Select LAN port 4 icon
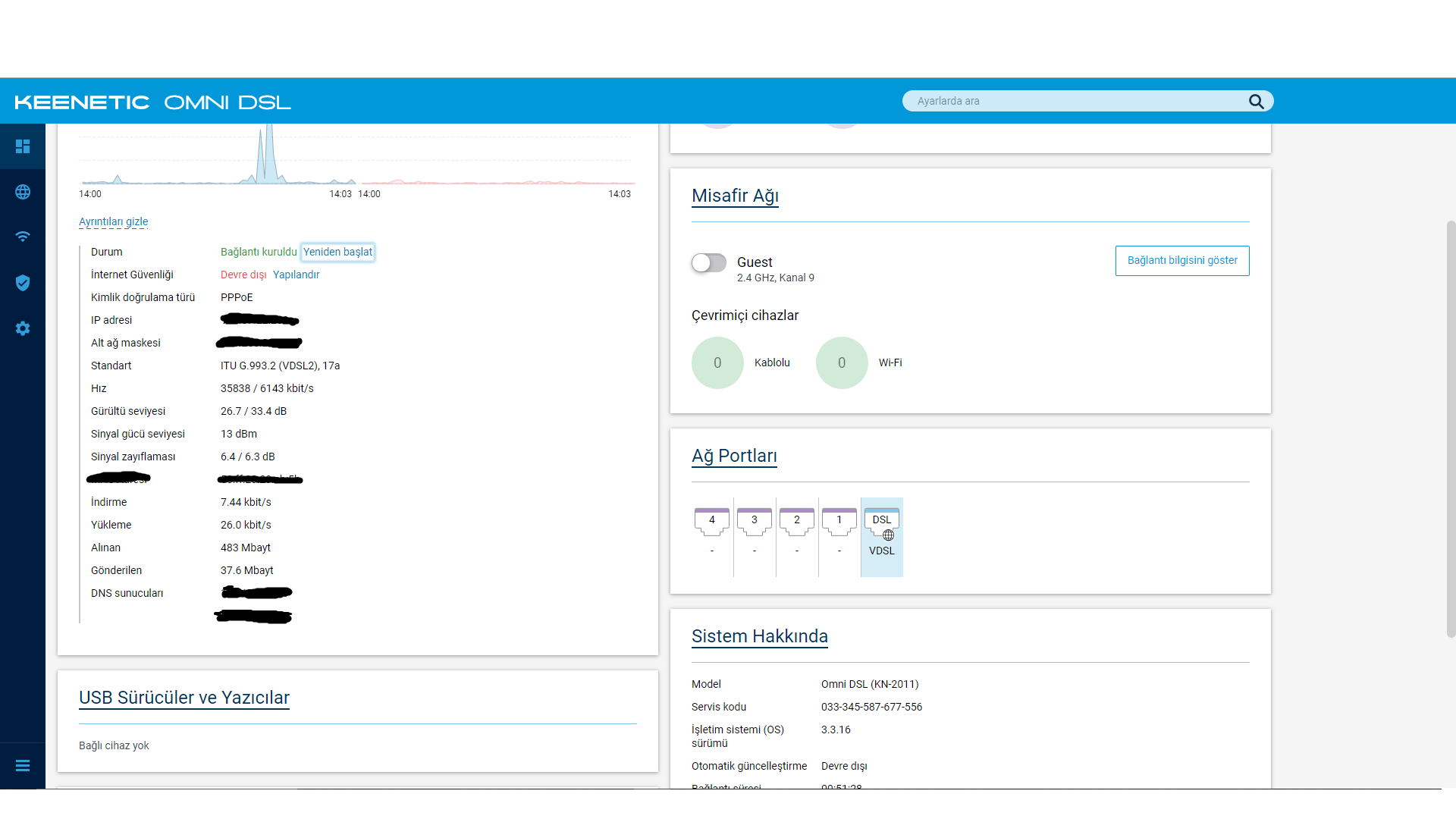This screenshot has width=1456, height=819. 711,522
